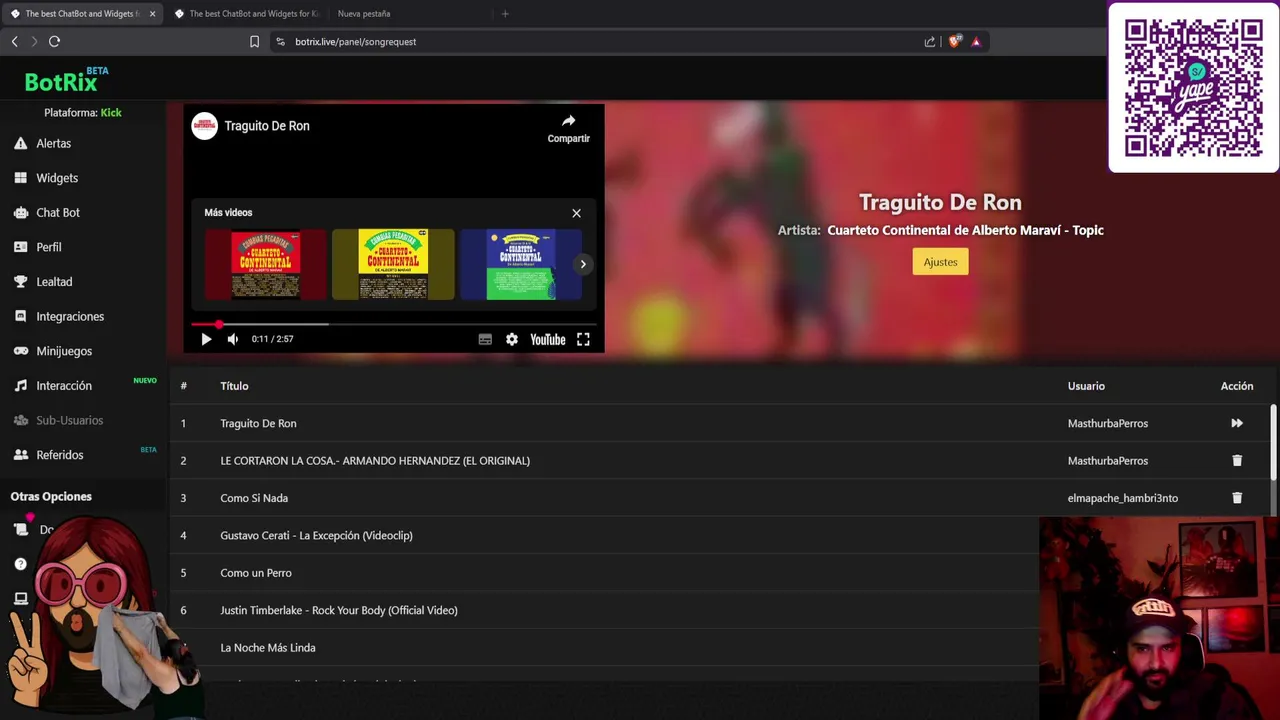Image resolution: width=1280 pixels, height=720 pixels.
Task: Go to Perfil in sidebar
Action: (x=49, y=247)
